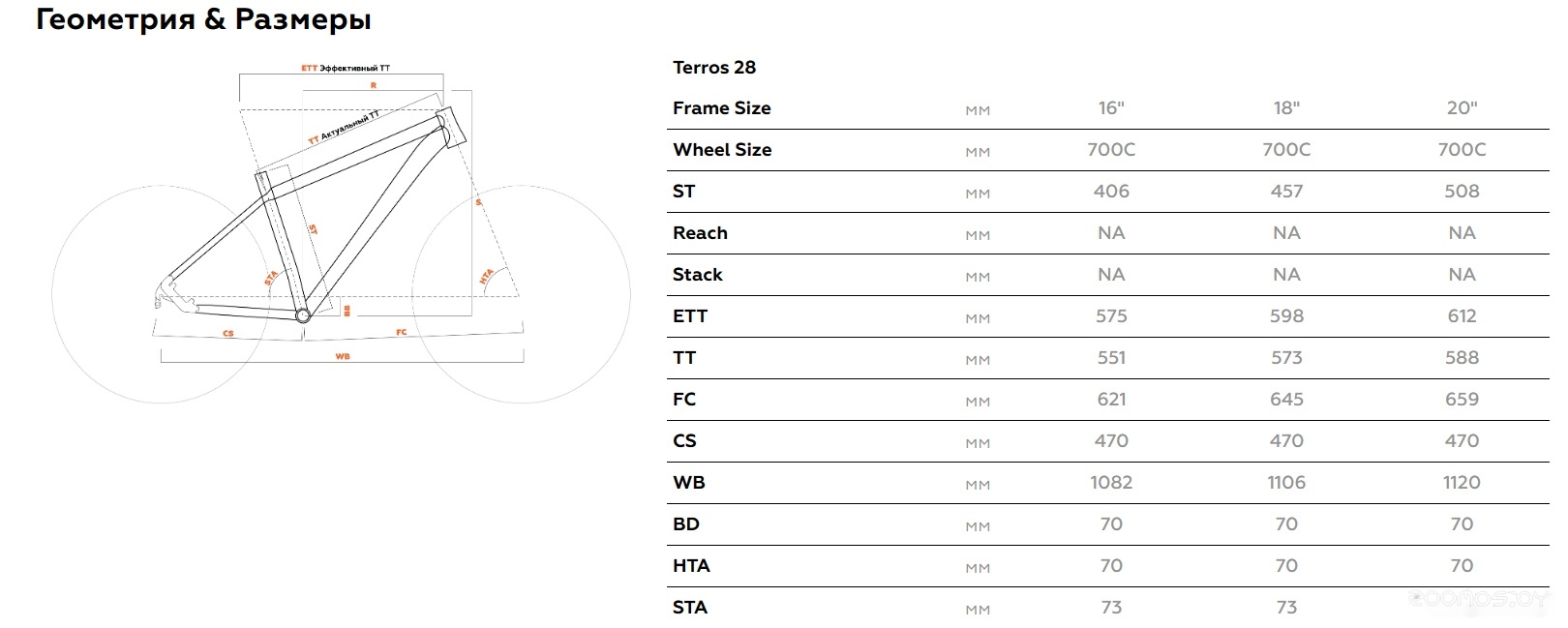Viewport: 1568px width, 628px height.
Task: Click the ETT value 575
Action: click(1111, 316)
